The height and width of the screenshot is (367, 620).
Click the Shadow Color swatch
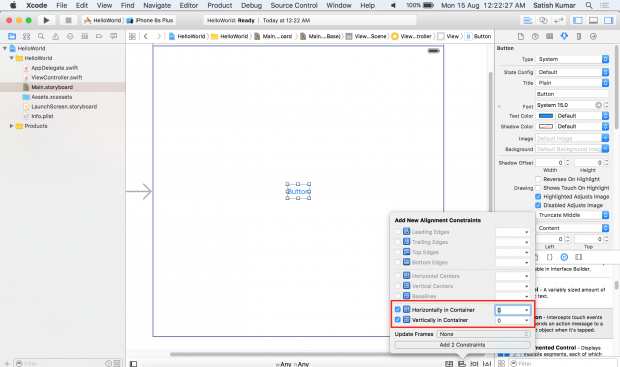[546, 127]
